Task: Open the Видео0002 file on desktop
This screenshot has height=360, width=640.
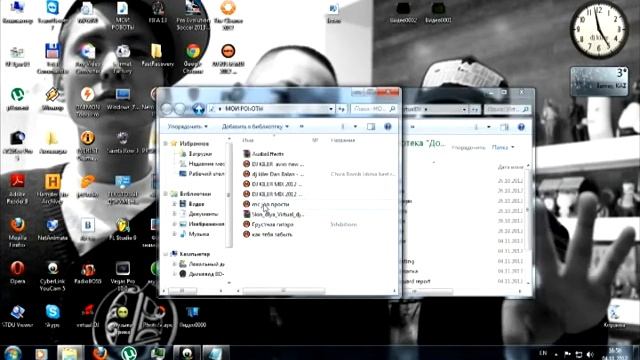Action: pyautogui.click(x=403, y=12)
